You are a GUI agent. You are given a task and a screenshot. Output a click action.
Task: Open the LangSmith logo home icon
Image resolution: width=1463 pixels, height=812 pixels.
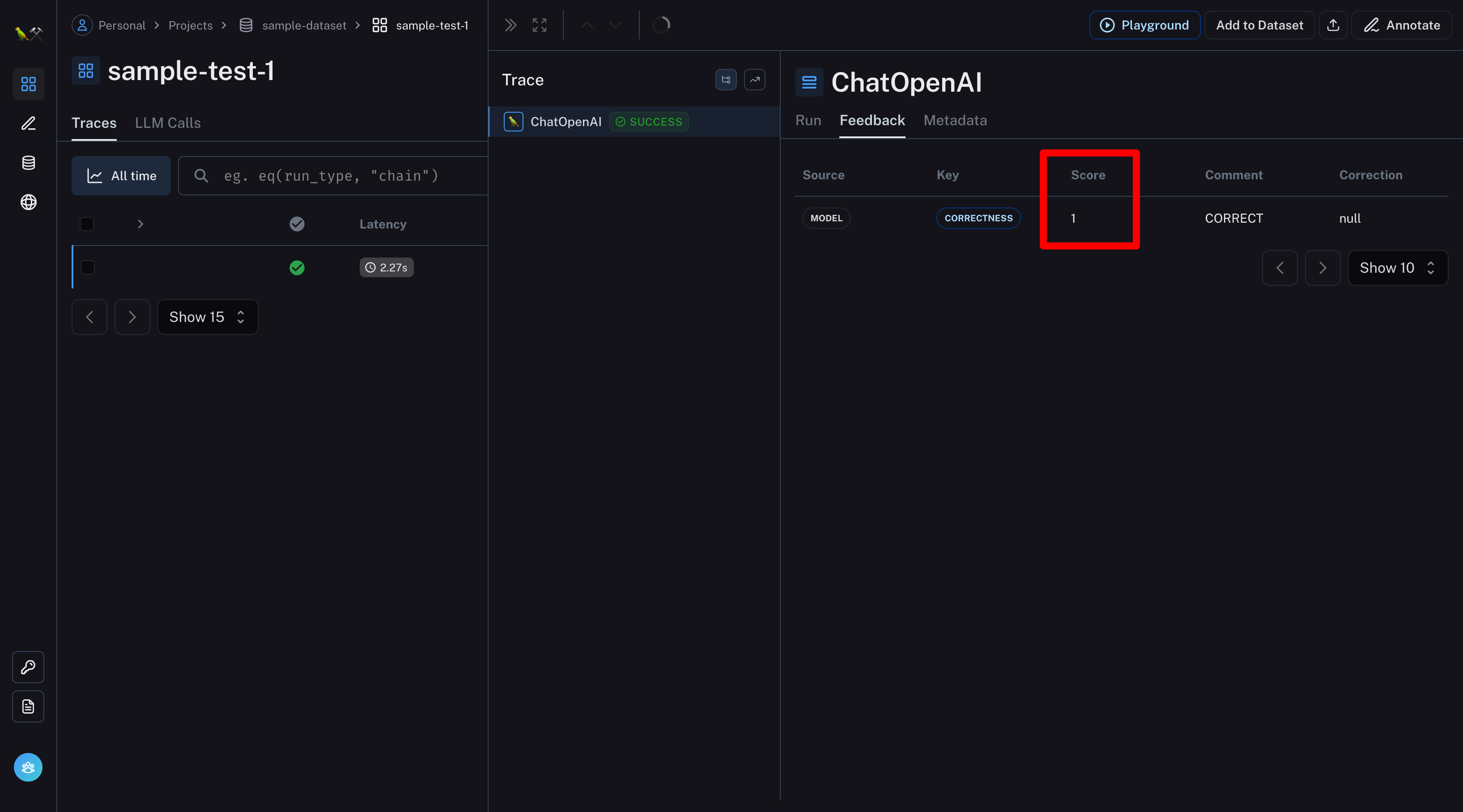[x=28, y=34]
